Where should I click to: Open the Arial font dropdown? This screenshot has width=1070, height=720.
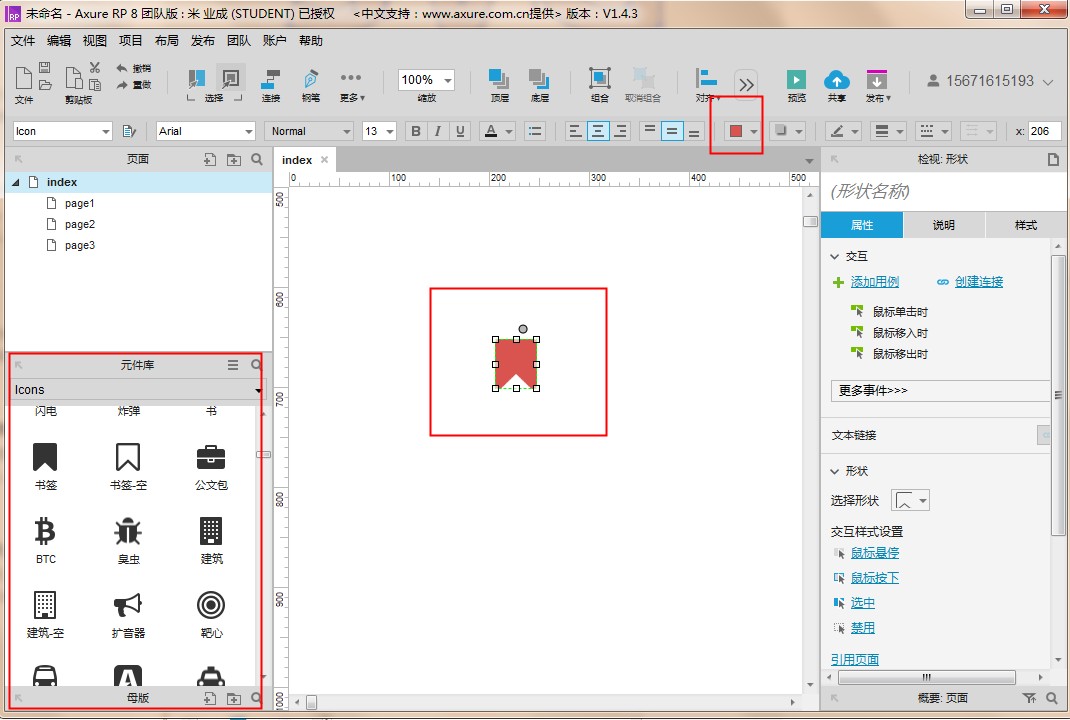coord(250,131)
